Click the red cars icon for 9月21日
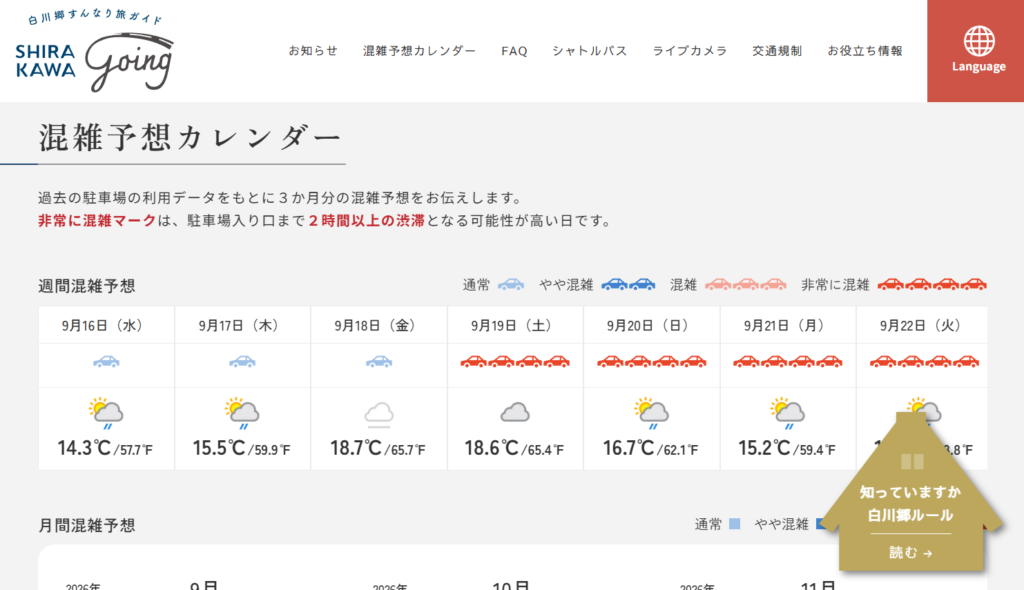 click(788, 361)
